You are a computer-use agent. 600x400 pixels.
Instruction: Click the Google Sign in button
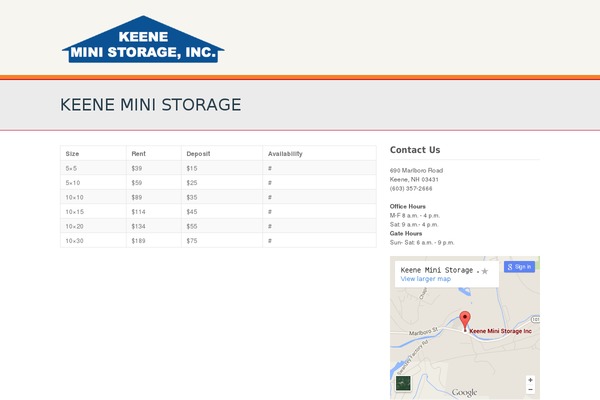point(519,267)
